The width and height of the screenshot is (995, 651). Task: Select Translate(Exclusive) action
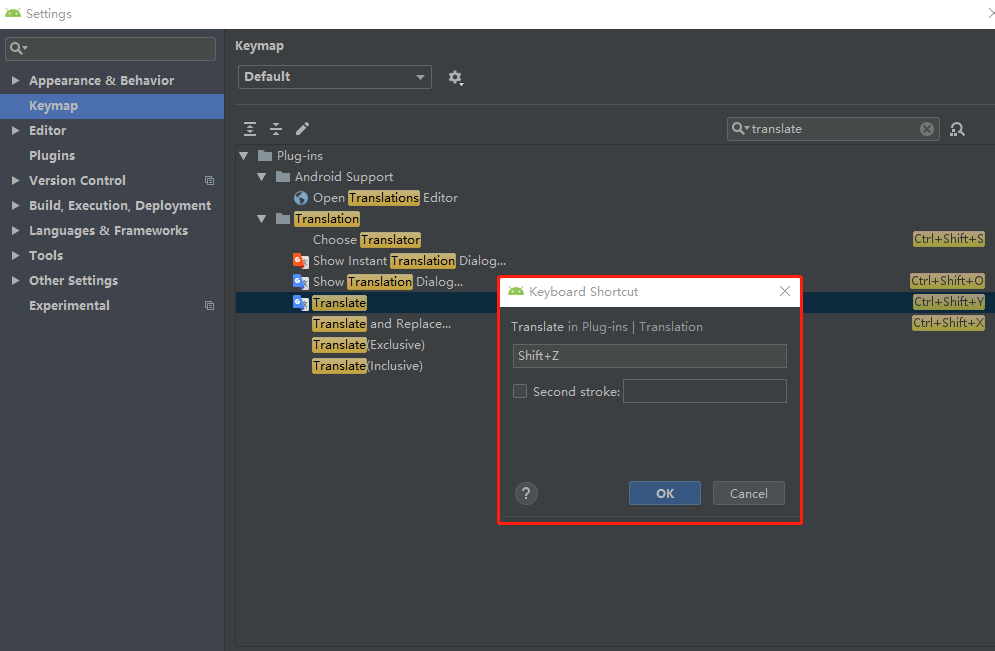click(x=368, y=345)
